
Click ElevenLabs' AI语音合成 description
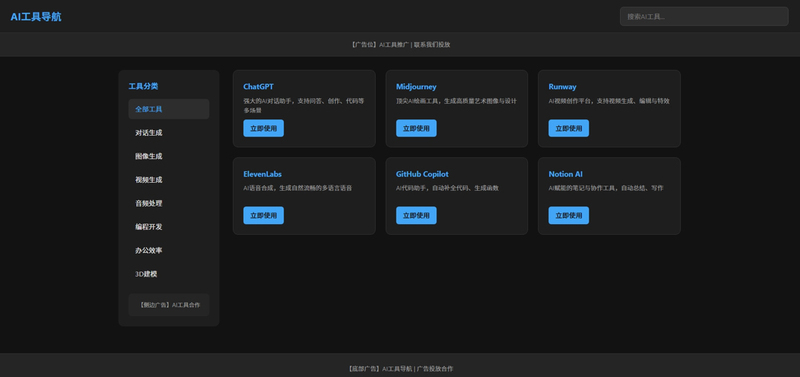click(297, 188)
